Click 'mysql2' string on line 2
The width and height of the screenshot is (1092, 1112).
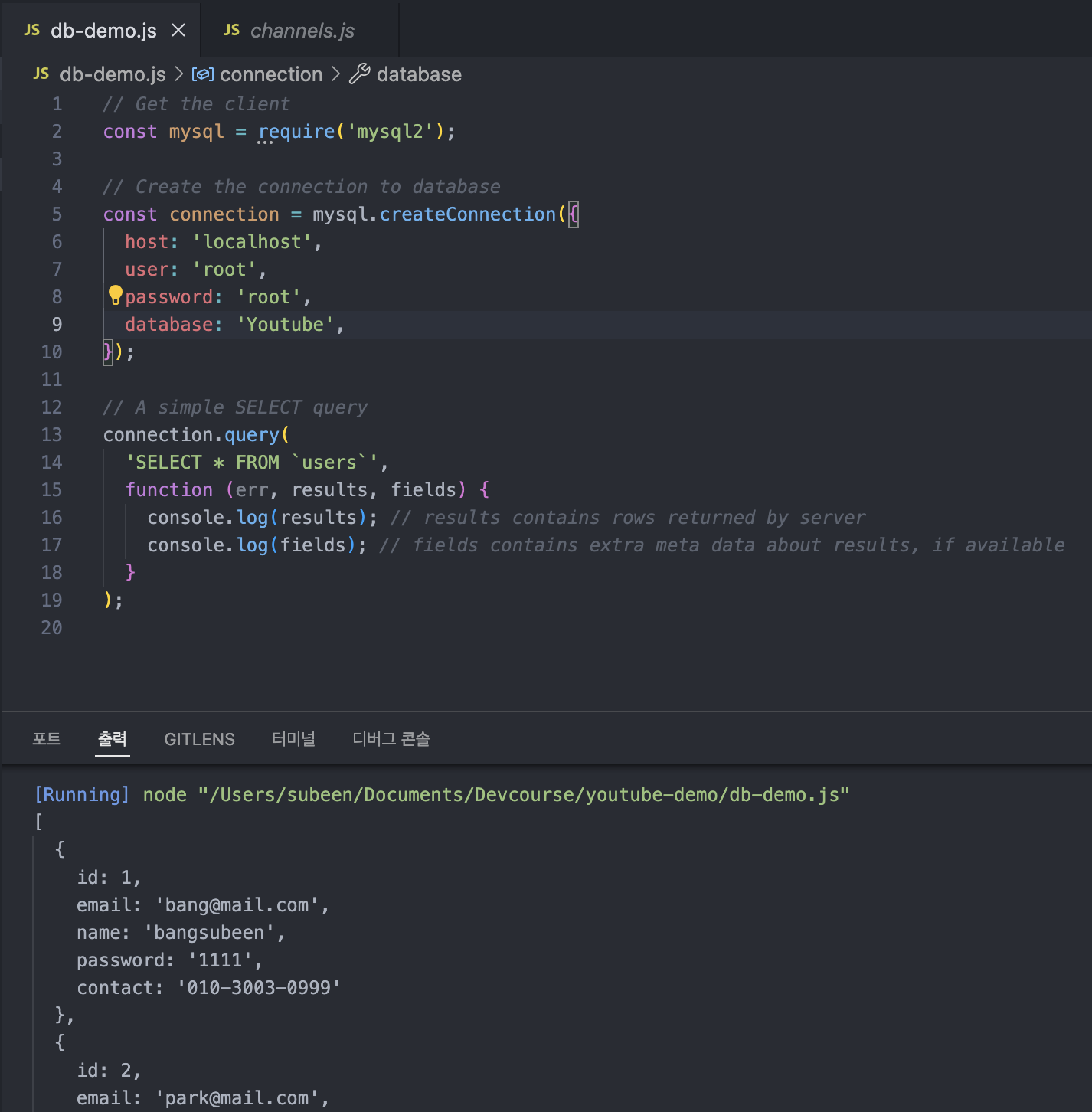[x=390, y=132]
